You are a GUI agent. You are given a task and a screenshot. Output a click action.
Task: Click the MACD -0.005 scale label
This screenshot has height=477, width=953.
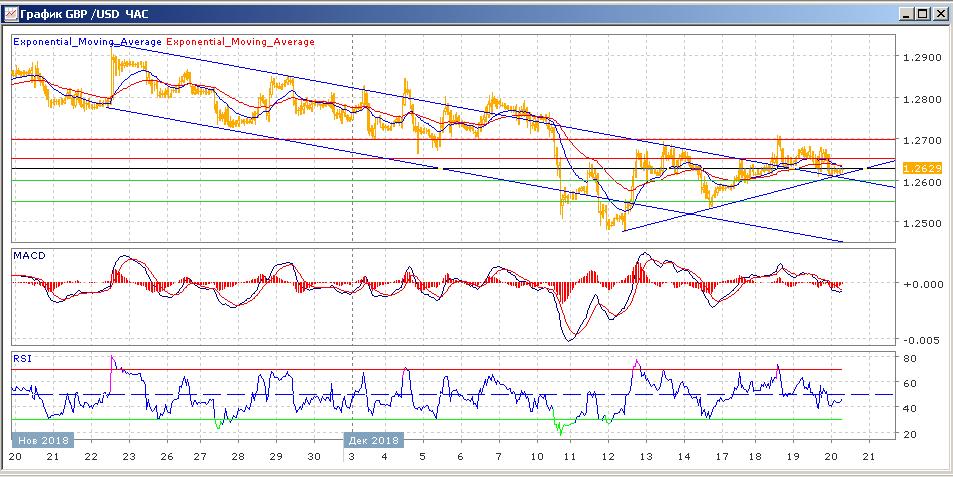coord(918,340)
